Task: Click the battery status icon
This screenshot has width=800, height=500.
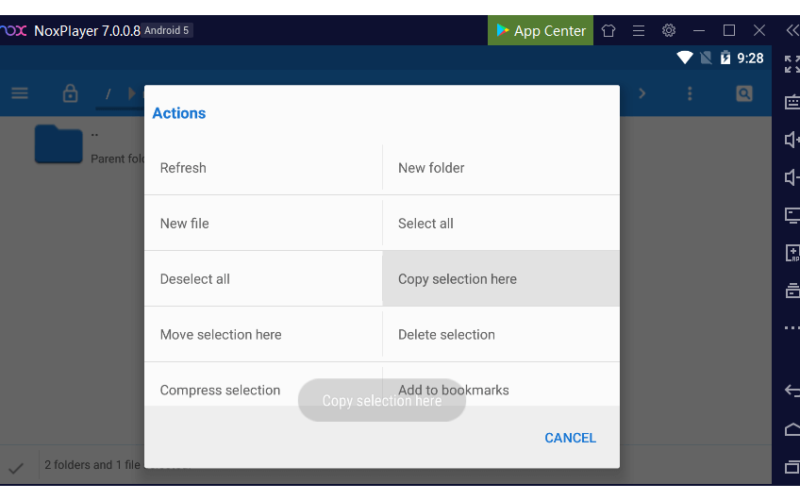Action: point(725,58)
